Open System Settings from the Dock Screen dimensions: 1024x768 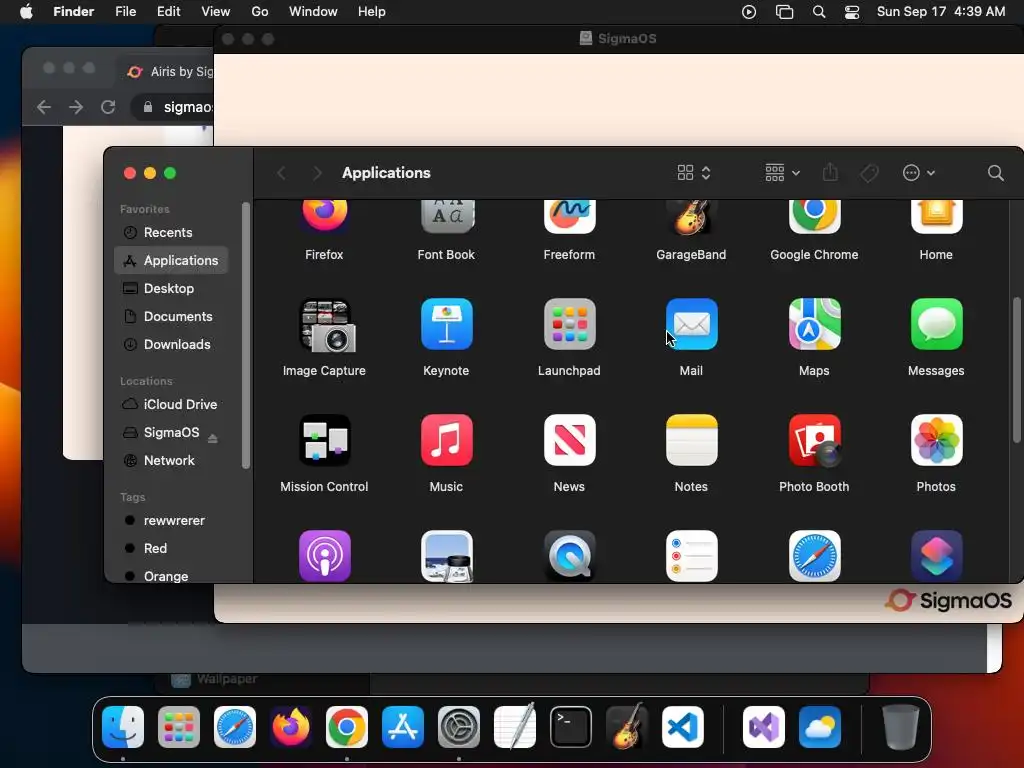pyautogui.click(x=458, y=727)
